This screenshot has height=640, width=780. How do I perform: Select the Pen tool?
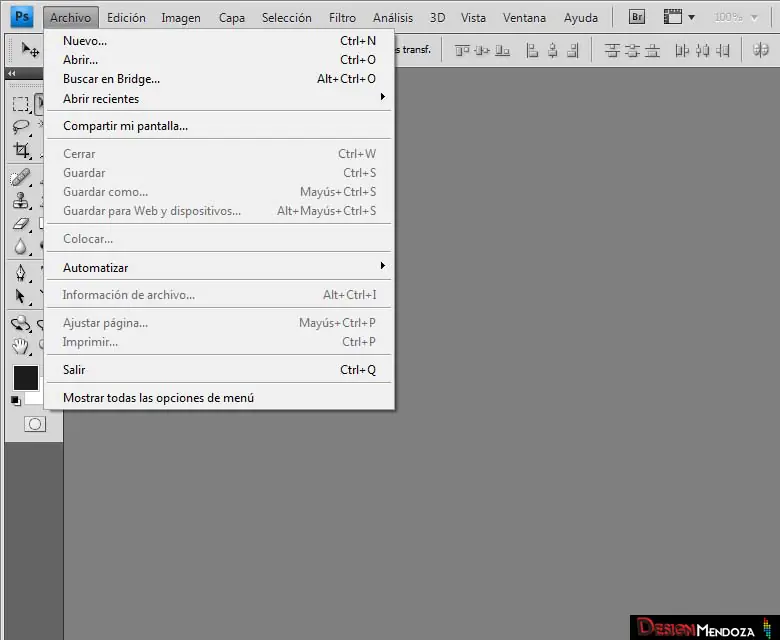pos(21,273)
